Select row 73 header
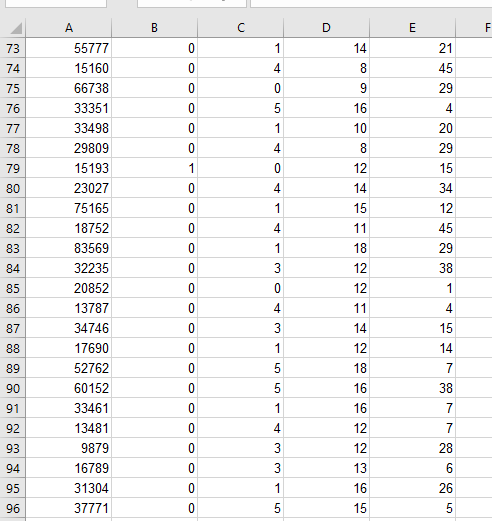Screen dimensions: 492x521 click(13, 48)
